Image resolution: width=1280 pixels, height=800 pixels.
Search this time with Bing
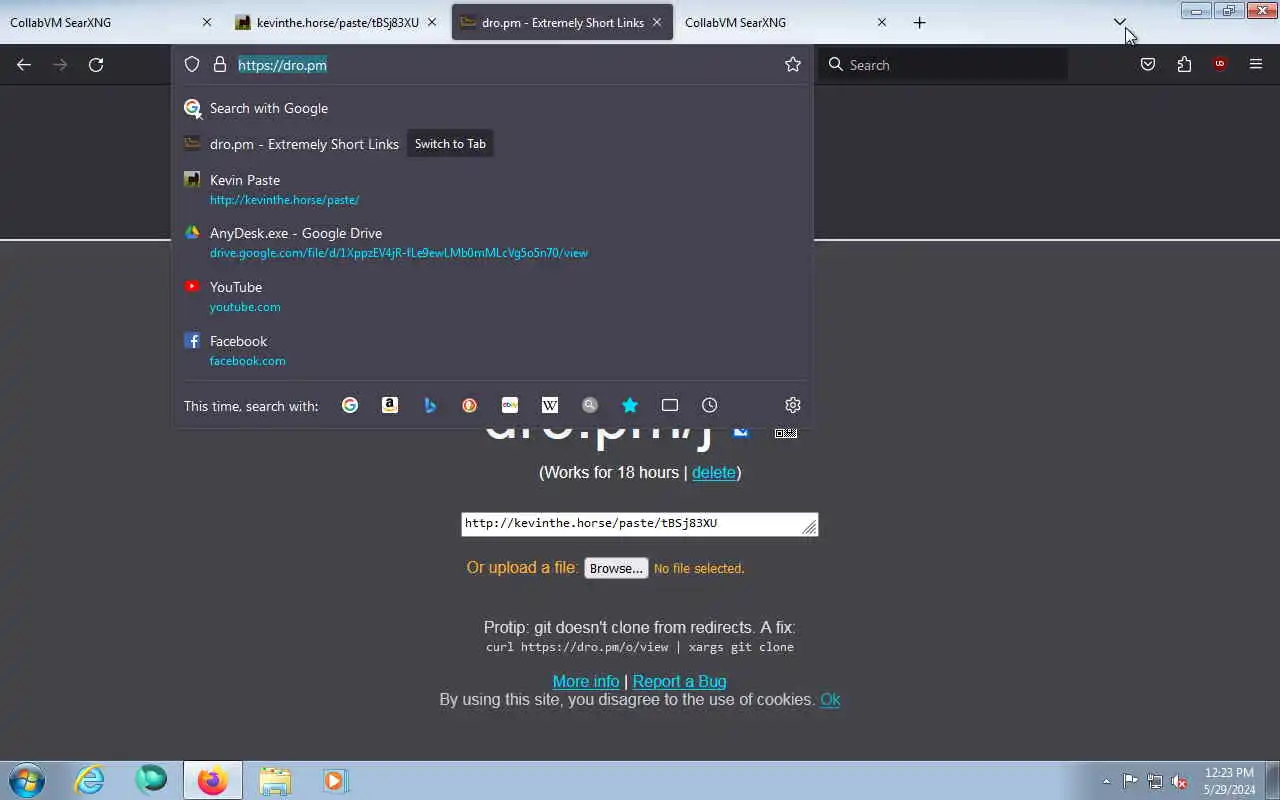[430, 405]
